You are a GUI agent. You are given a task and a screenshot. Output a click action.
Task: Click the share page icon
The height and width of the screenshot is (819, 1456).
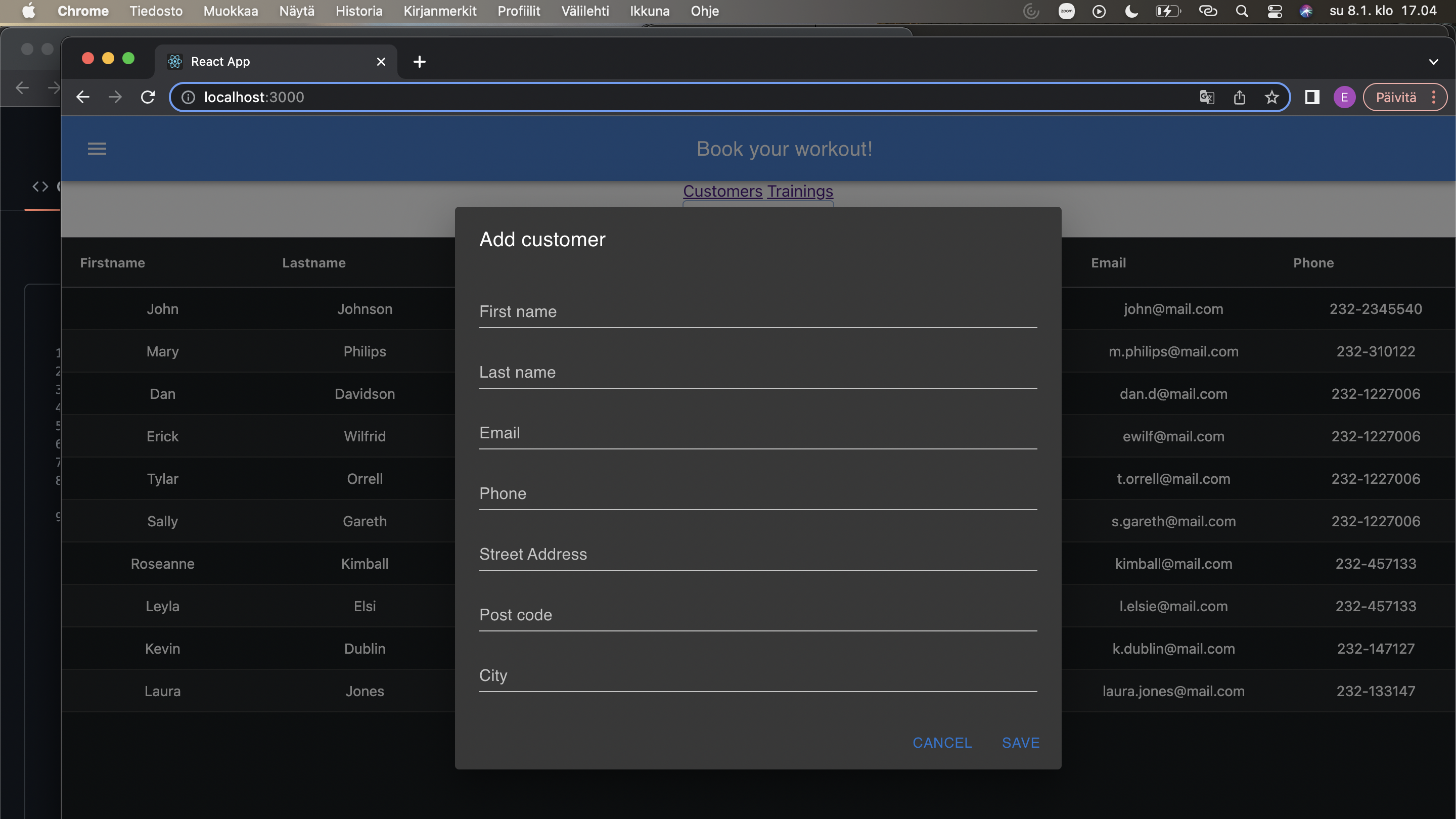(x=1239, y=97)
